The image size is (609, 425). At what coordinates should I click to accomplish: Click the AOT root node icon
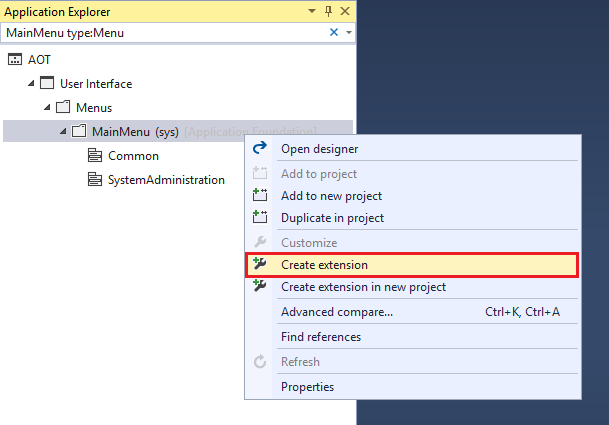14,60
